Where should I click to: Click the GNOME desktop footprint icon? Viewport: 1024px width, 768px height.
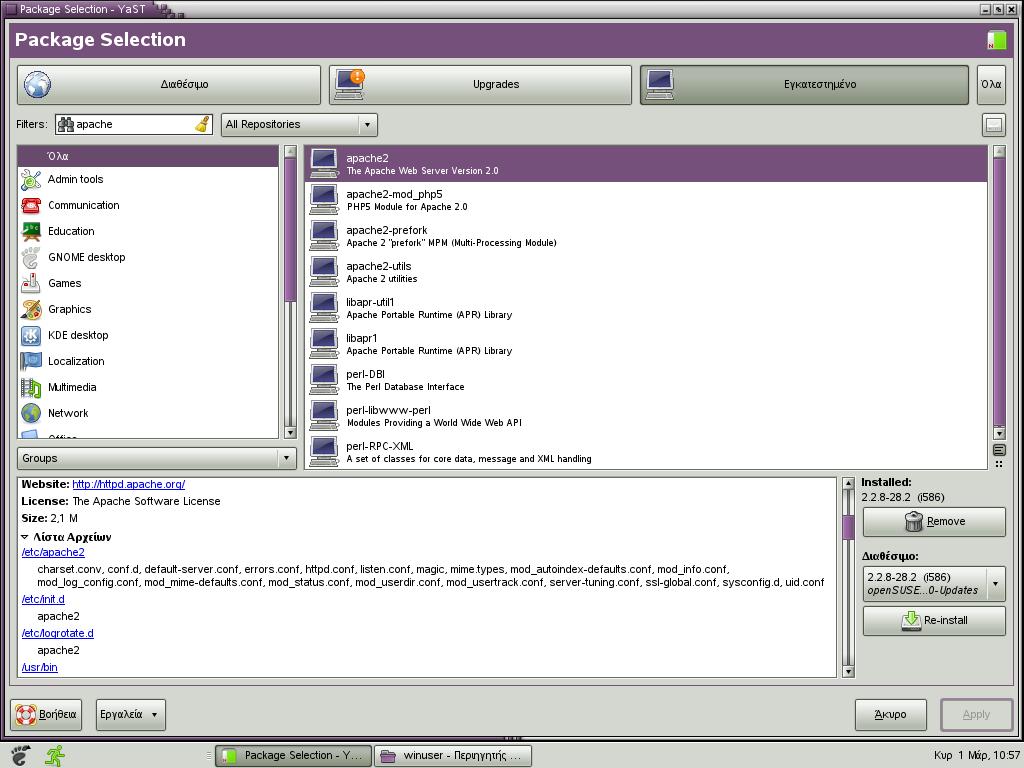pos(31,257)
